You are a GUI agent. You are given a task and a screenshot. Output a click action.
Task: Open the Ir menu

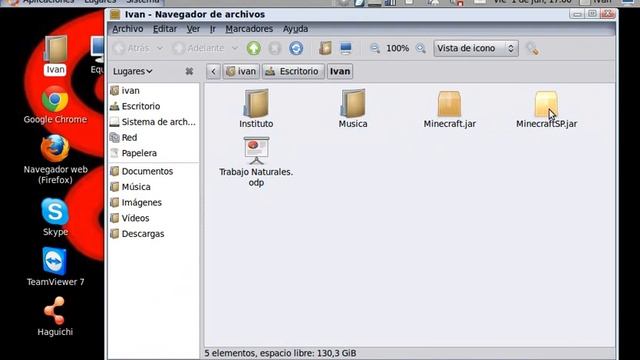coord(213,29)
